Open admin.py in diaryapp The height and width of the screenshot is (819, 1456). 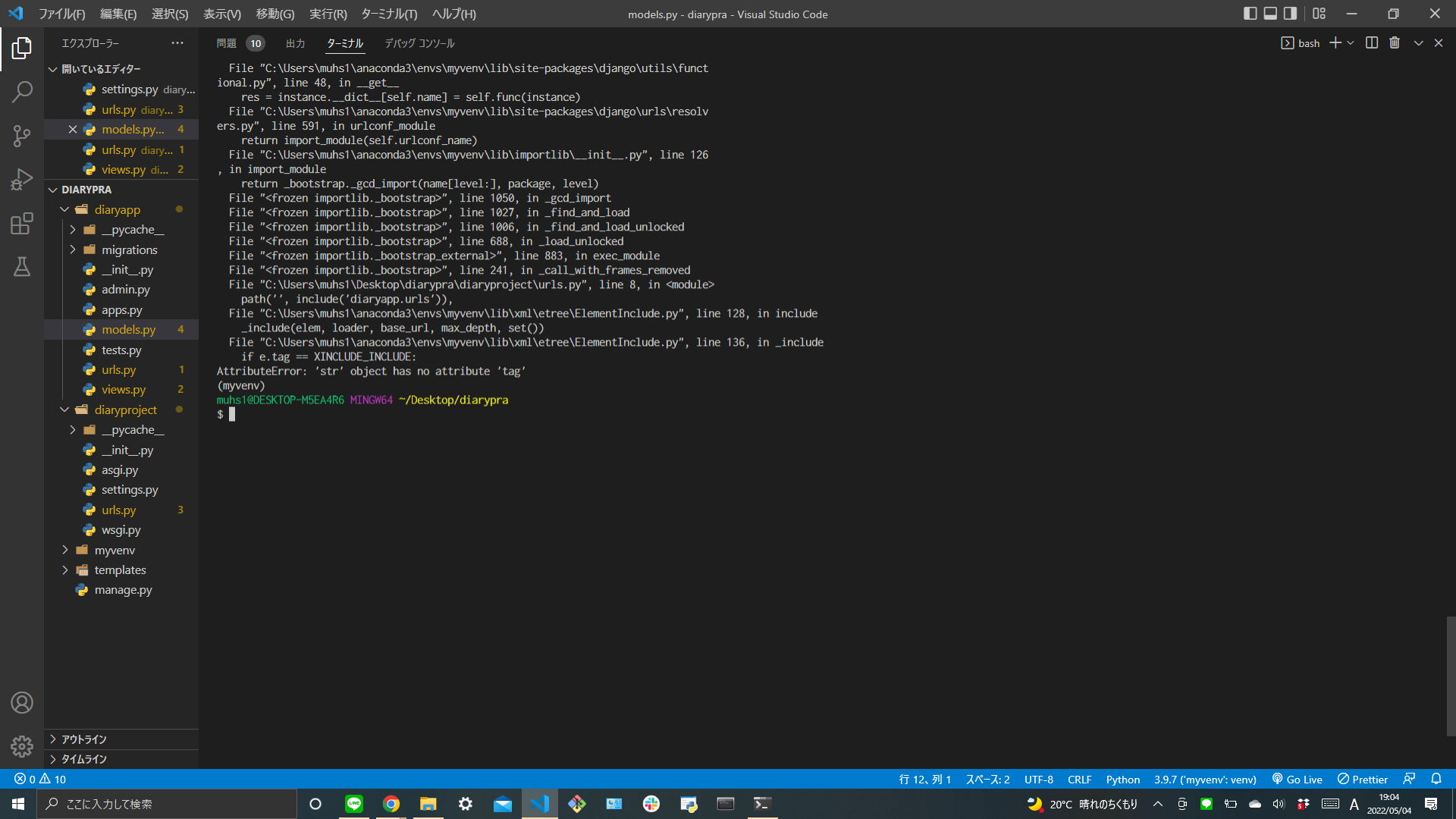[x=125, y=290]
